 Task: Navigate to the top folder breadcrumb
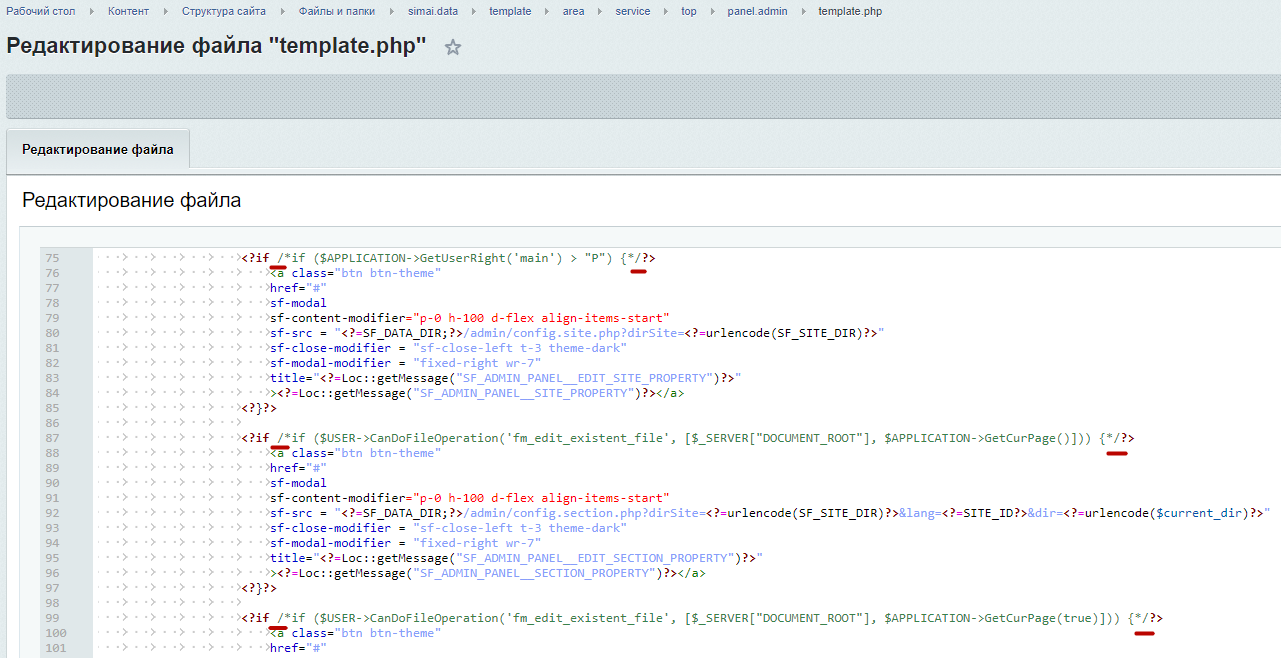[x=689, y=11]
